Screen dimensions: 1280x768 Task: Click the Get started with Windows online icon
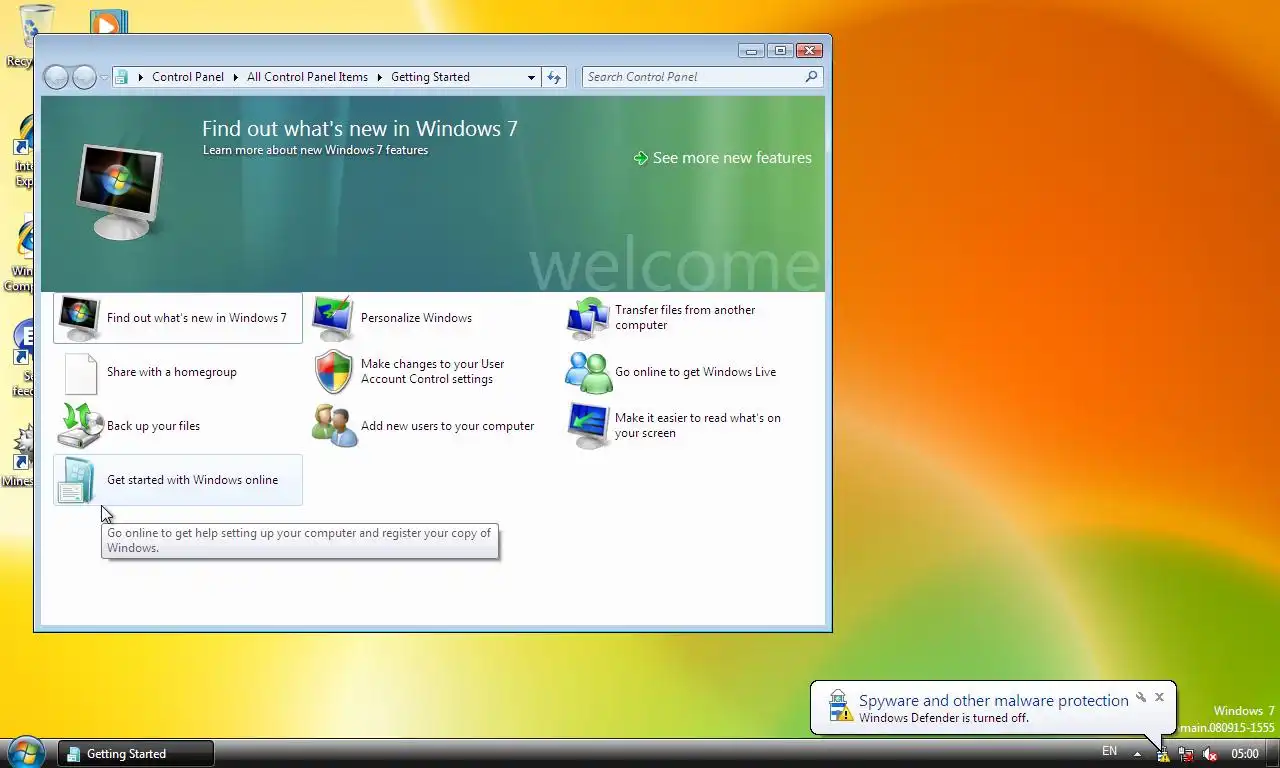coord(76,480)
